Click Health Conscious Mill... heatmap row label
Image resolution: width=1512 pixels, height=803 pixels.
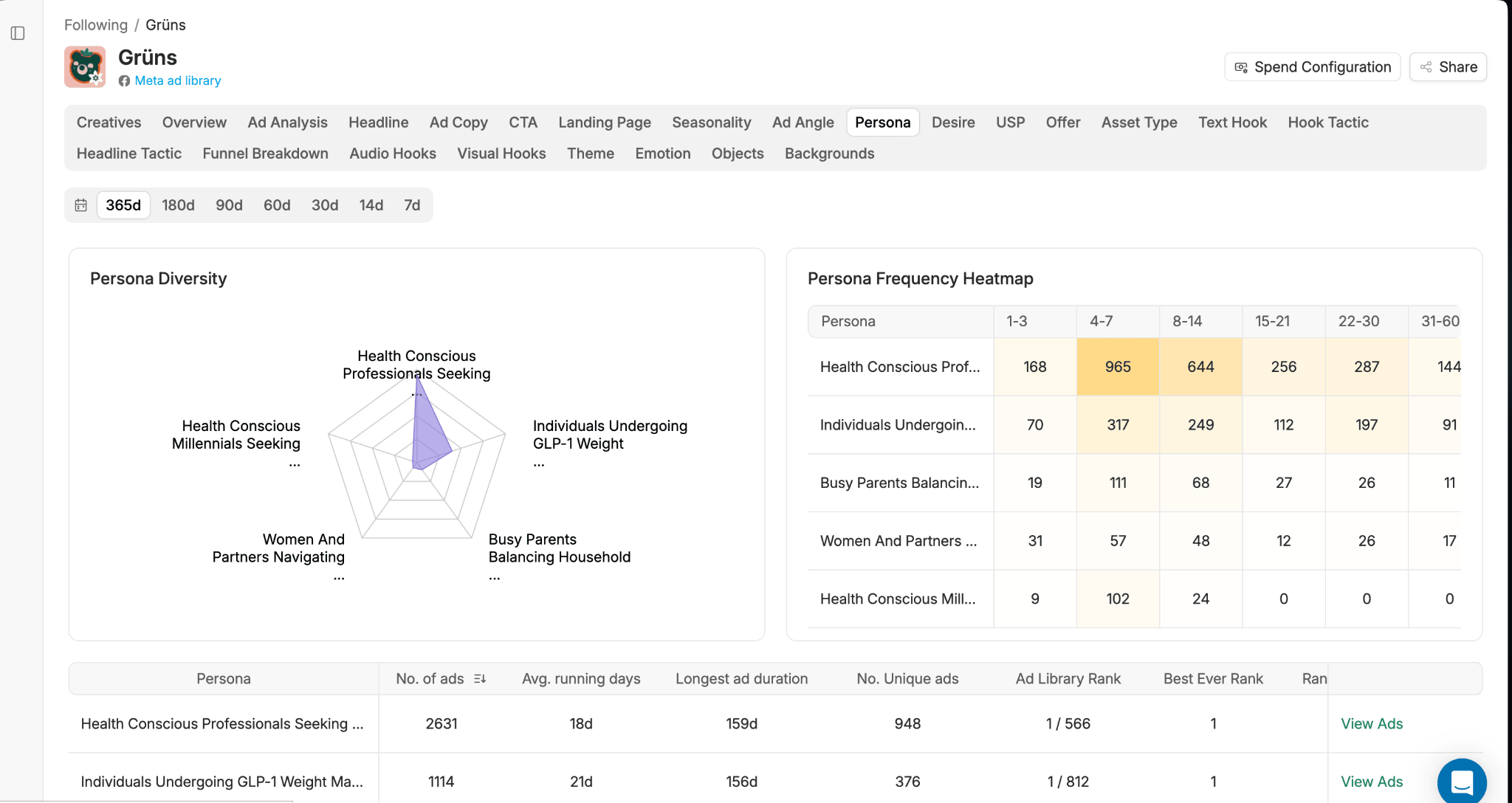[x=898, y=599]
